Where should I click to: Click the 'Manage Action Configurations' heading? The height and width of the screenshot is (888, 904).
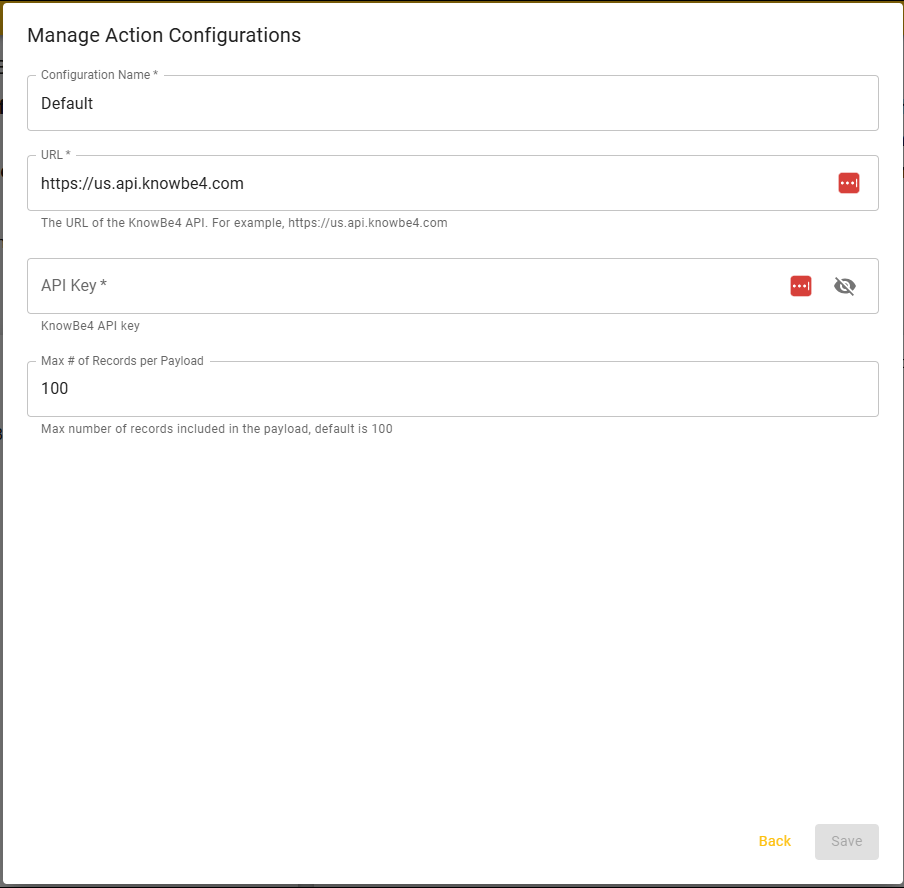point(164,35)
